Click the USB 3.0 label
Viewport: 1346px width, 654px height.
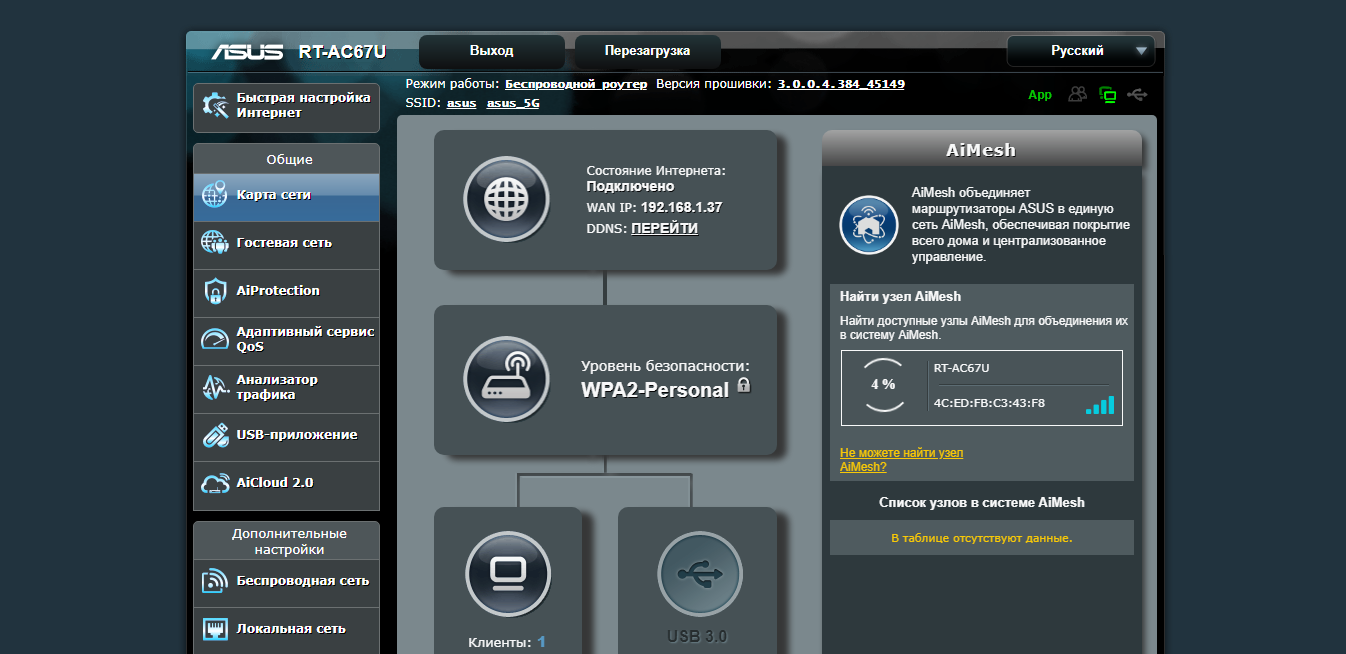[697, 637]
